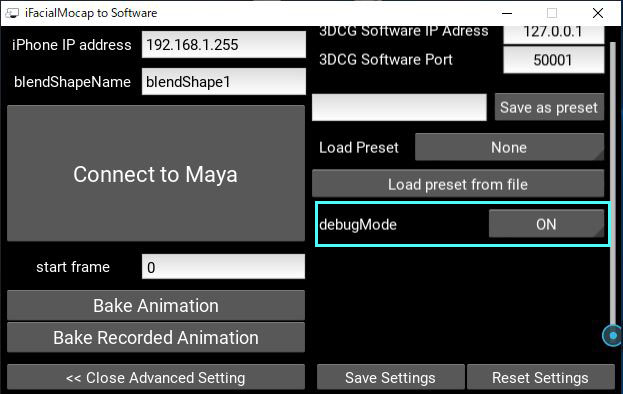Toggle debugMode ON button
623x394 pixels.
(546, 224)
